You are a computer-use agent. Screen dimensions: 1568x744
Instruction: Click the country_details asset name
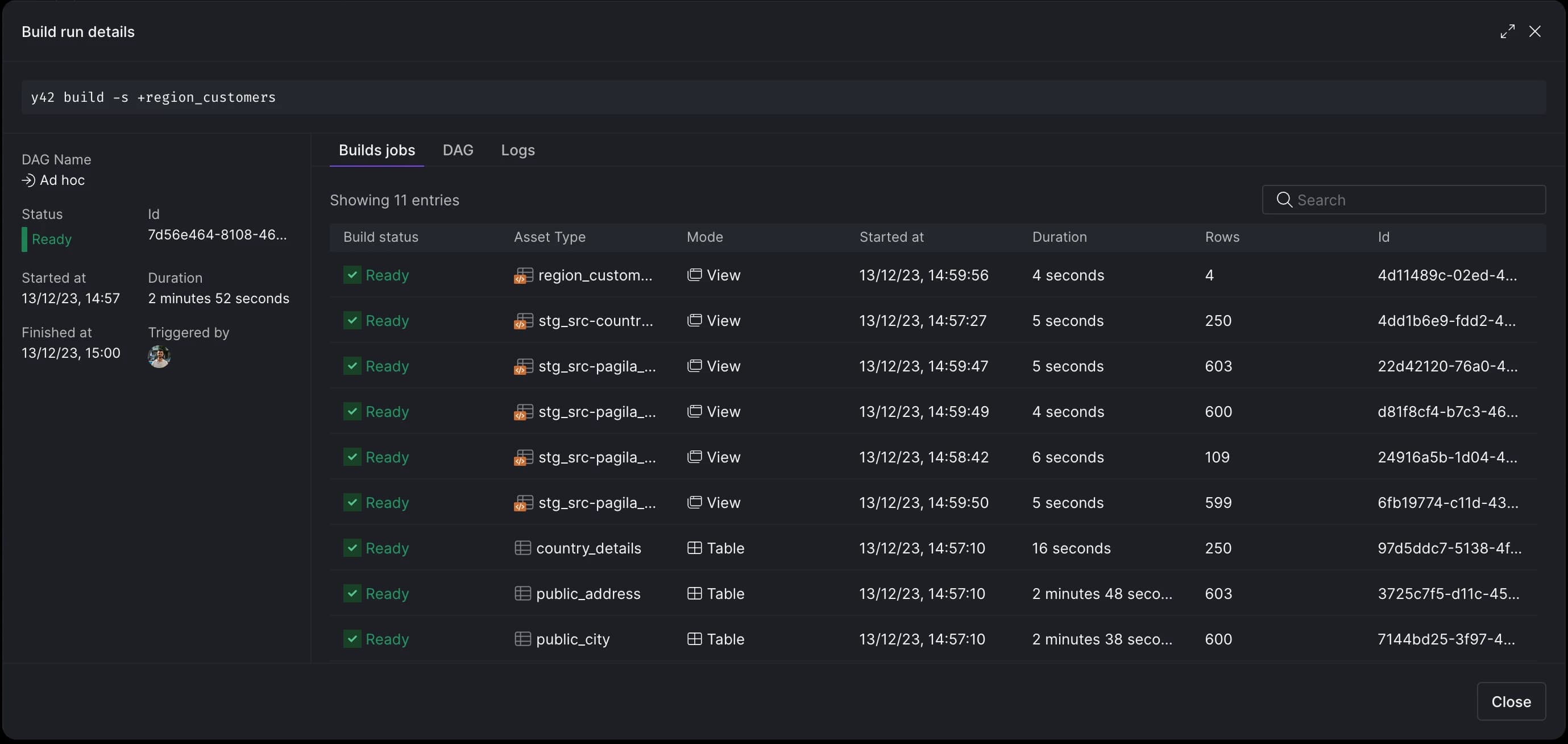point(588,548)
